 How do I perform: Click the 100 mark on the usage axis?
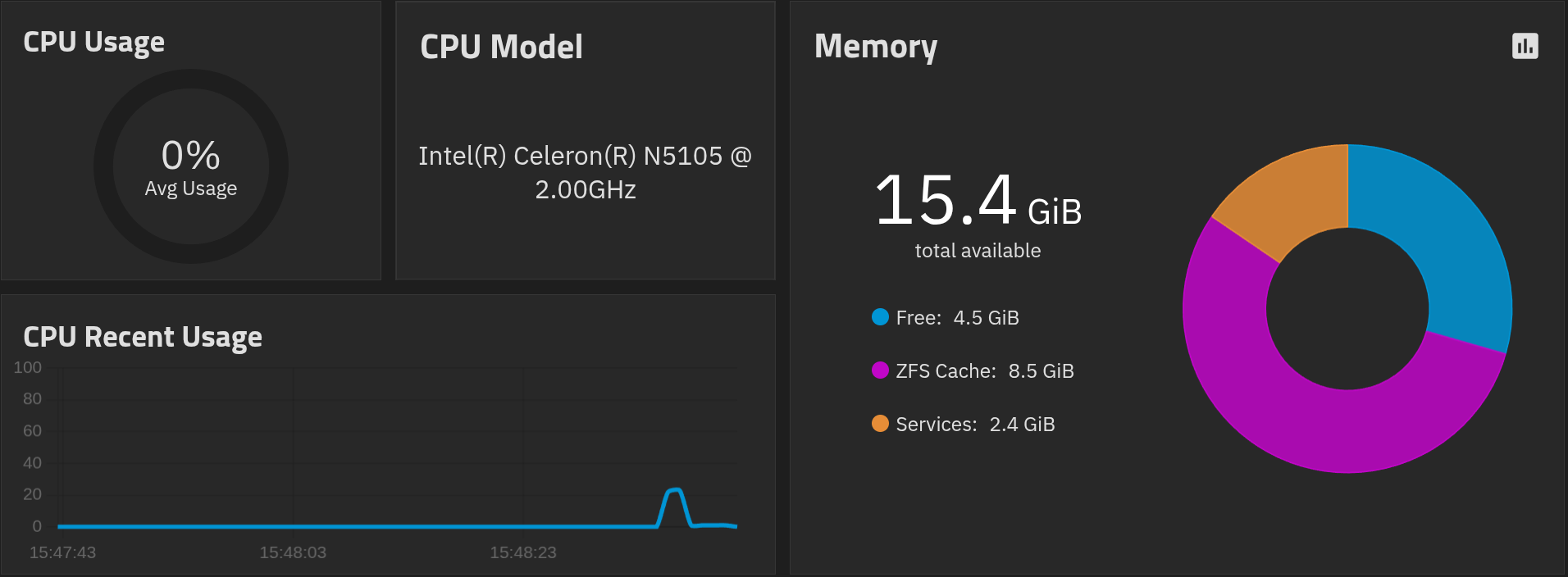click(28, 367)
